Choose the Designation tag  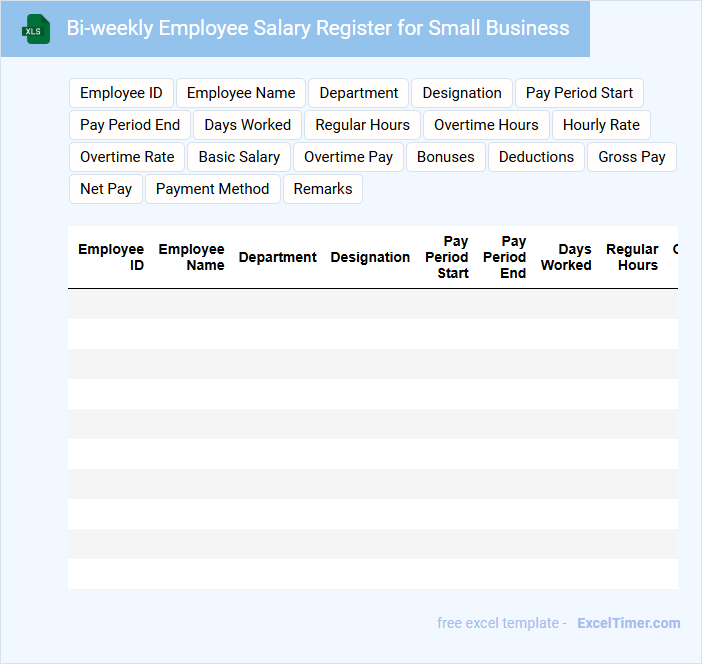(462, 93)
